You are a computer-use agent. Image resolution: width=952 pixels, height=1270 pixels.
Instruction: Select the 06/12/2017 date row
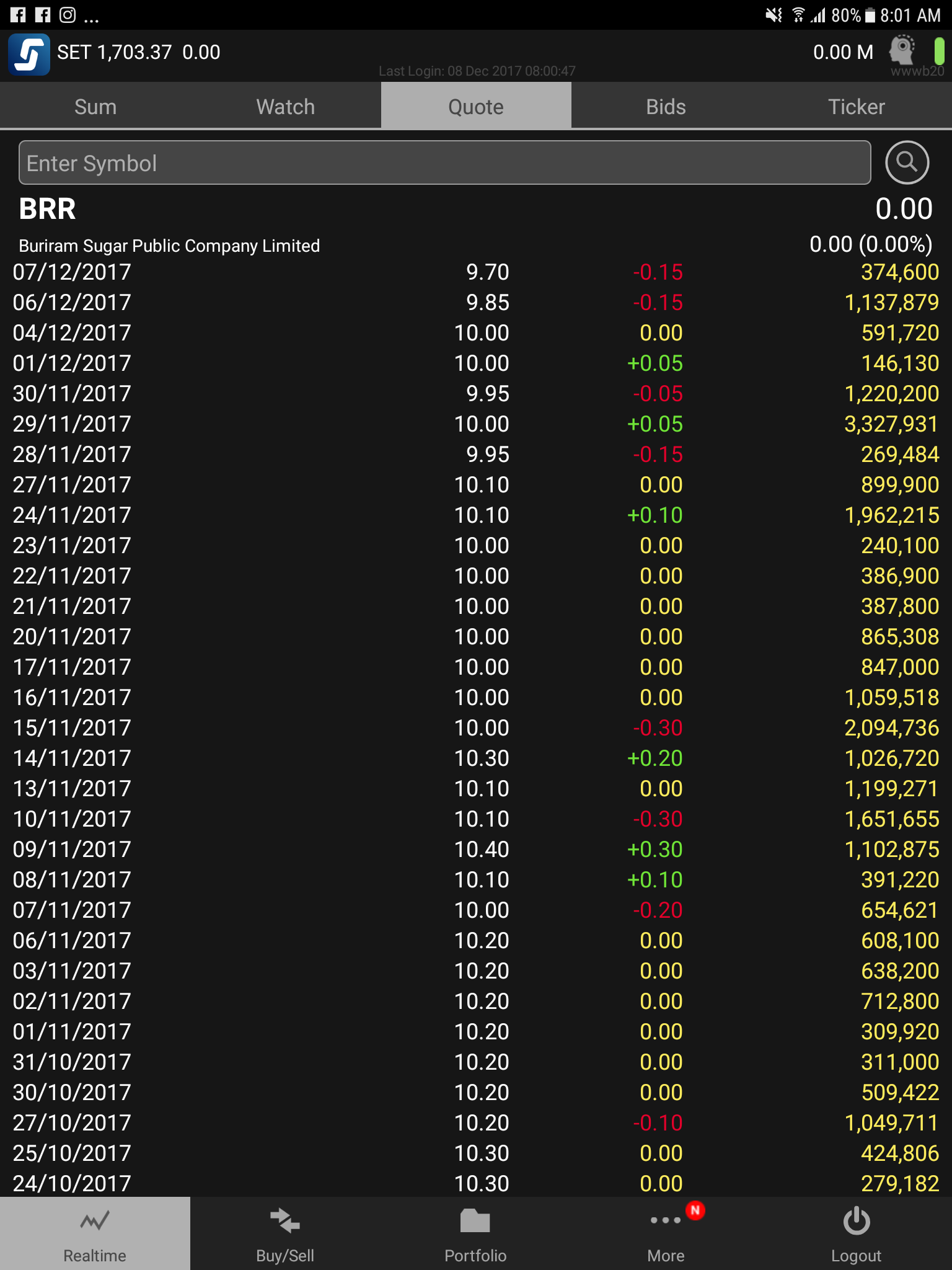(x=476, y=302)
